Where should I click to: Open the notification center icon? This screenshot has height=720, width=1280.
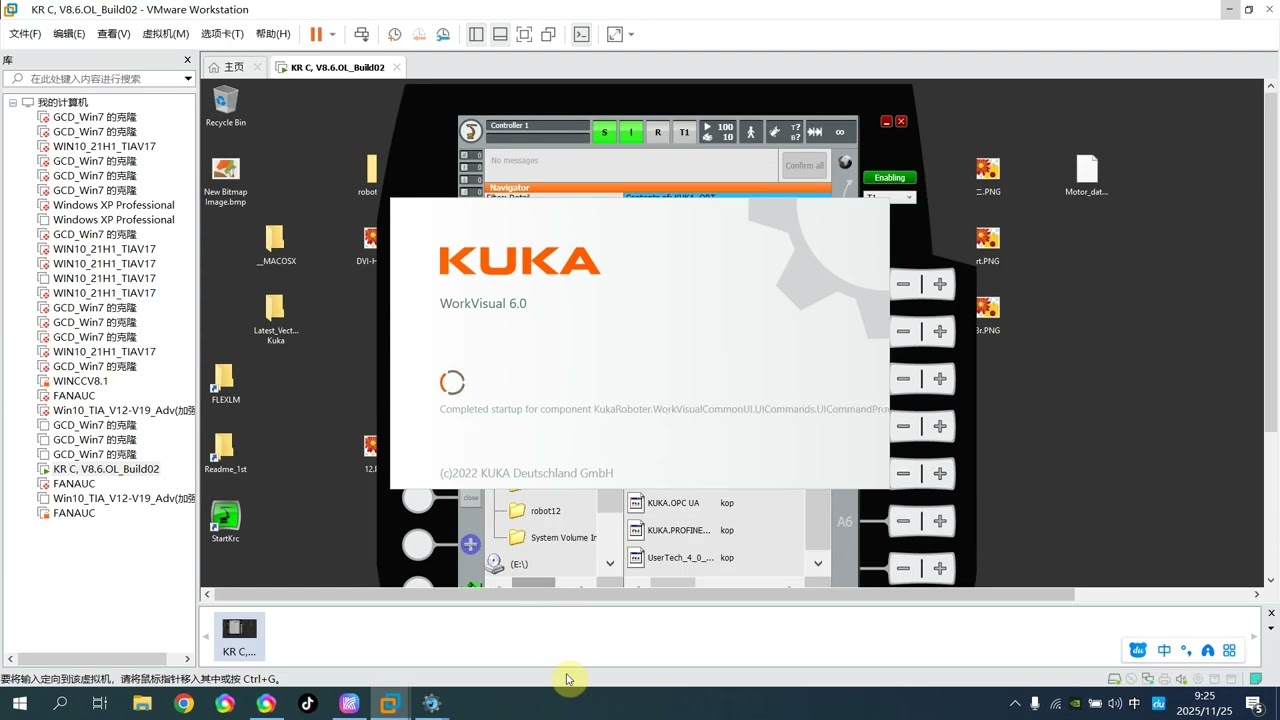(x=1254, y=704)
